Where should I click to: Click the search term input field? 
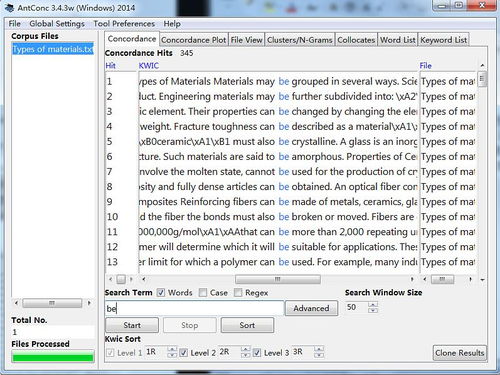pos(194,308)
